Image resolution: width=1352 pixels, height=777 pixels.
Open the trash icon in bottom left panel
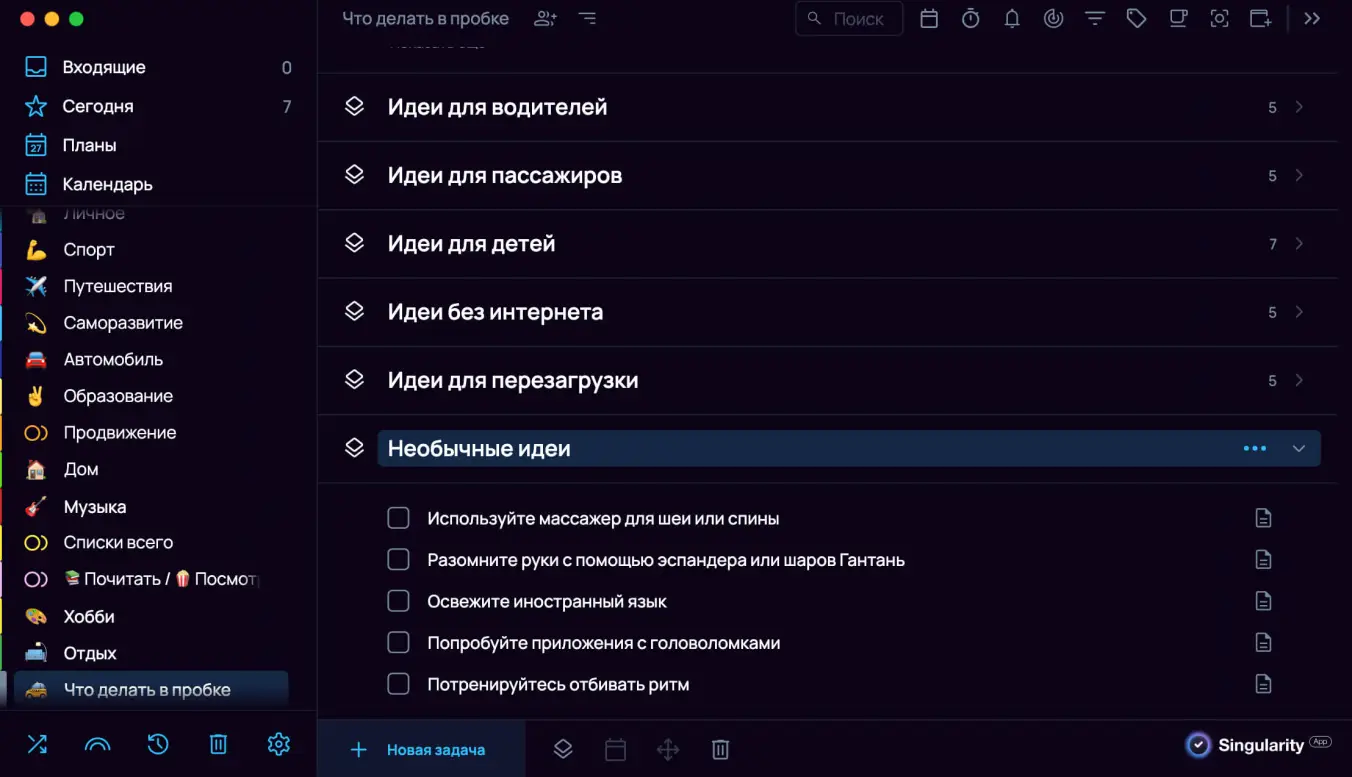pos(218,744)
